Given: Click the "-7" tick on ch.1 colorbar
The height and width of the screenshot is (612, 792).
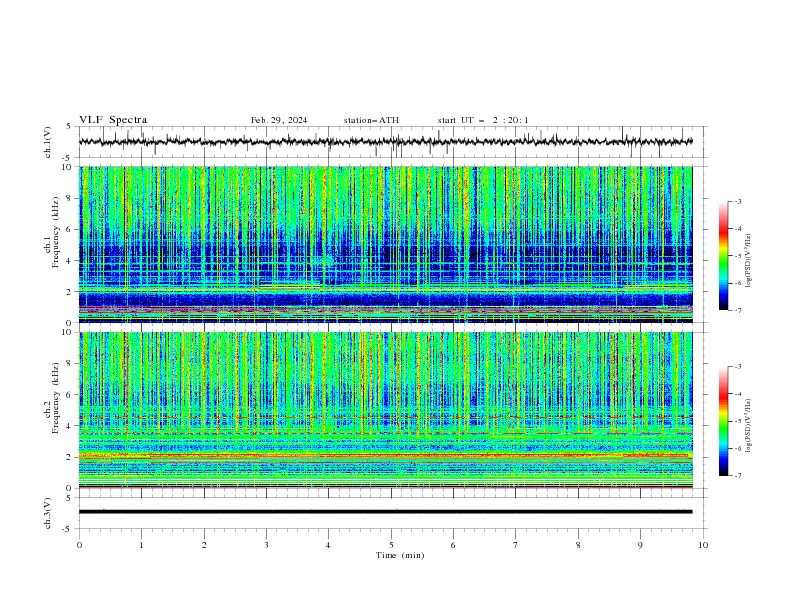Looking at the screenshot, I should point(738,310).
